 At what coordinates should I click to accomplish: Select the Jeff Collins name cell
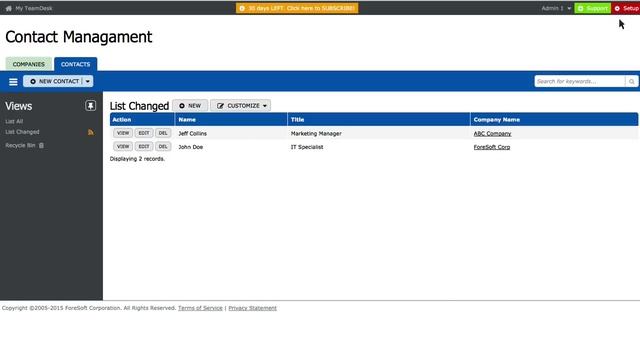tap(193, 133)
